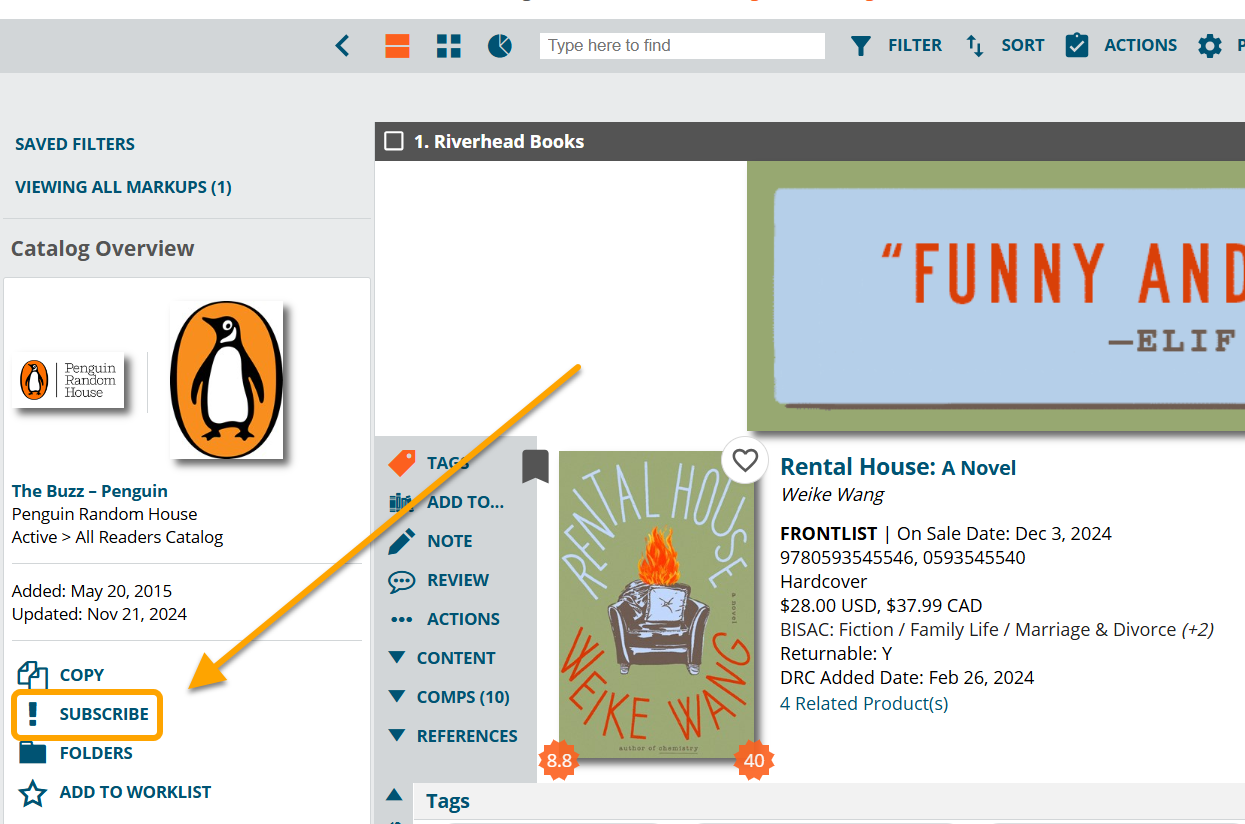Click the Add To books icon
Viewport: 1245px width, 824px height.
(x=402, y=502)
